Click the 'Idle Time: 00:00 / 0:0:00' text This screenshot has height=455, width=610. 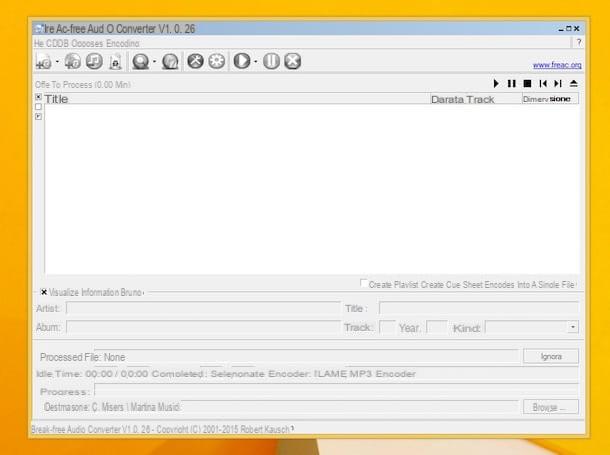pos(92,374)
